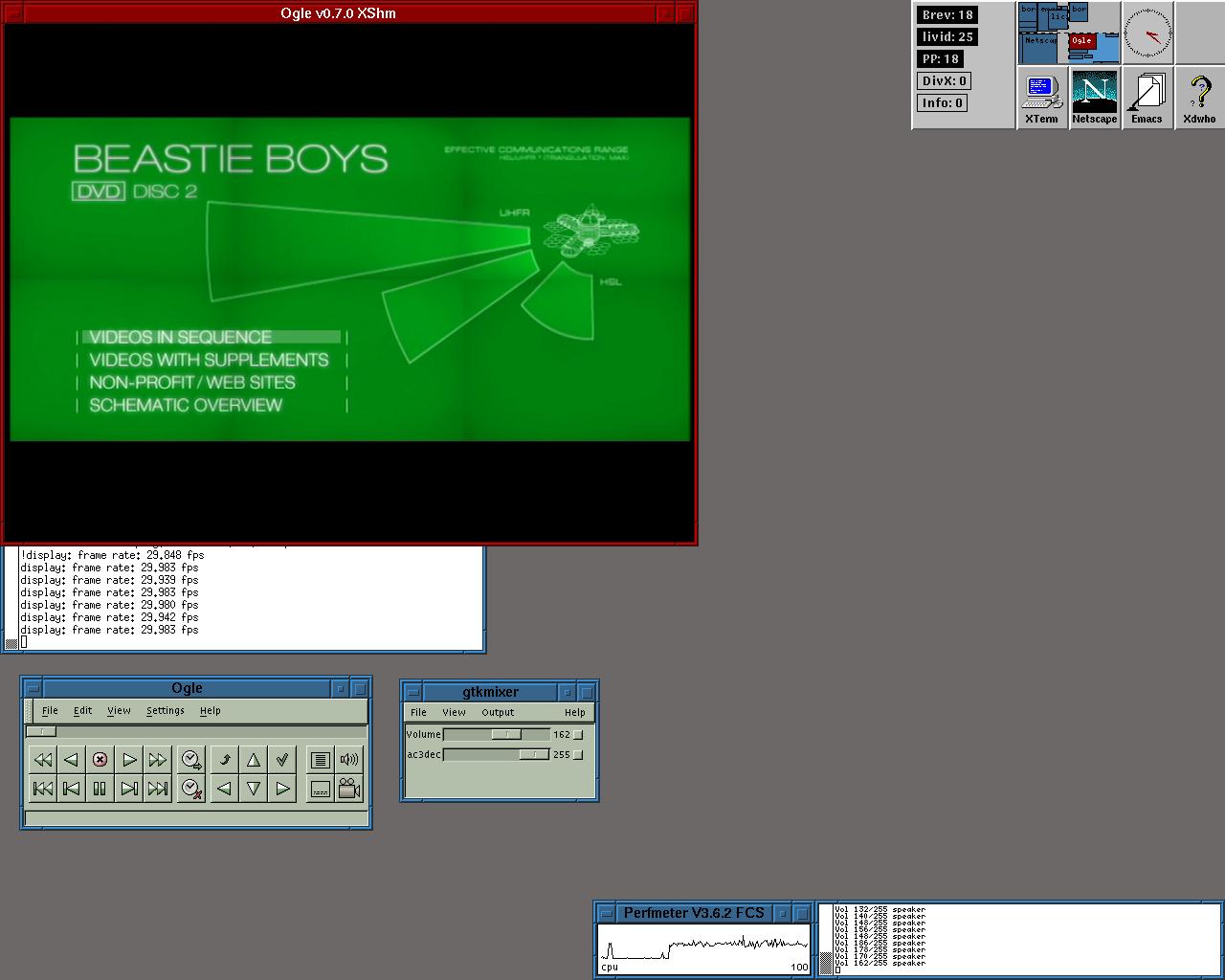Launch Netscape from the panel
This screenshot has height=980, width=1225.
tap(1094, 99)
